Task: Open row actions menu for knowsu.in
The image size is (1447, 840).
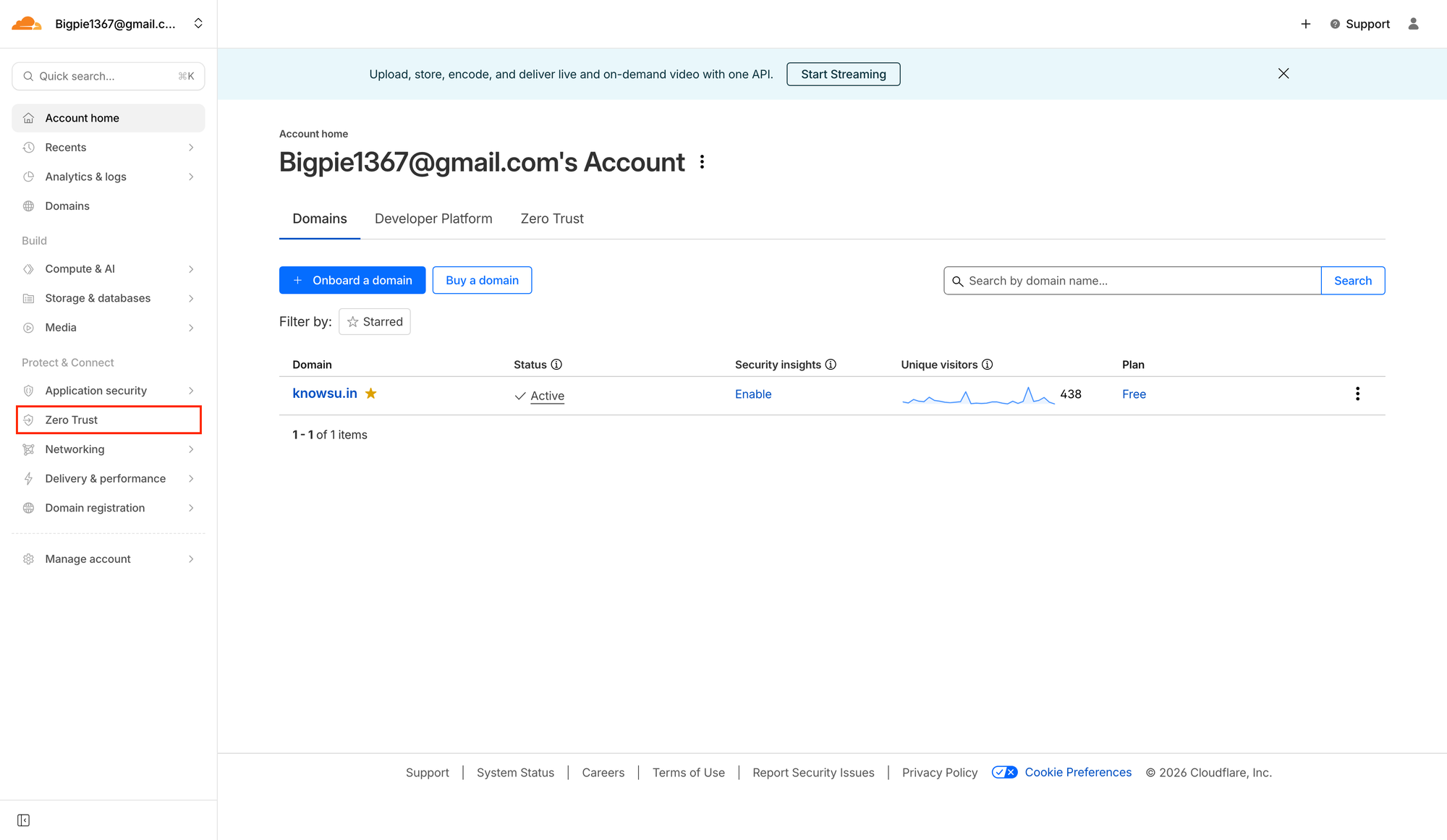Action: [1357, 394]
